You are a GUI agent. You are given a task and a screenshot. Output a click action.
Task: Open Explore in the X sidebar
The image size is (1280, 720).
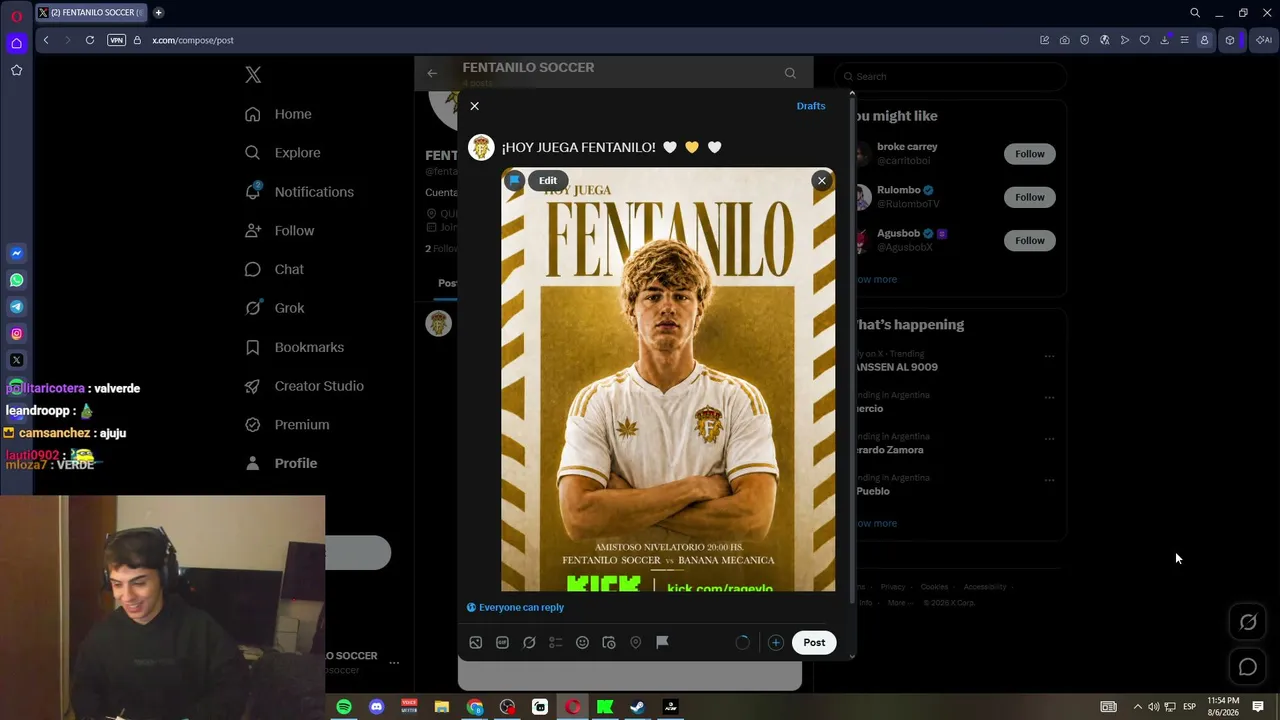(x=283, y=153)
